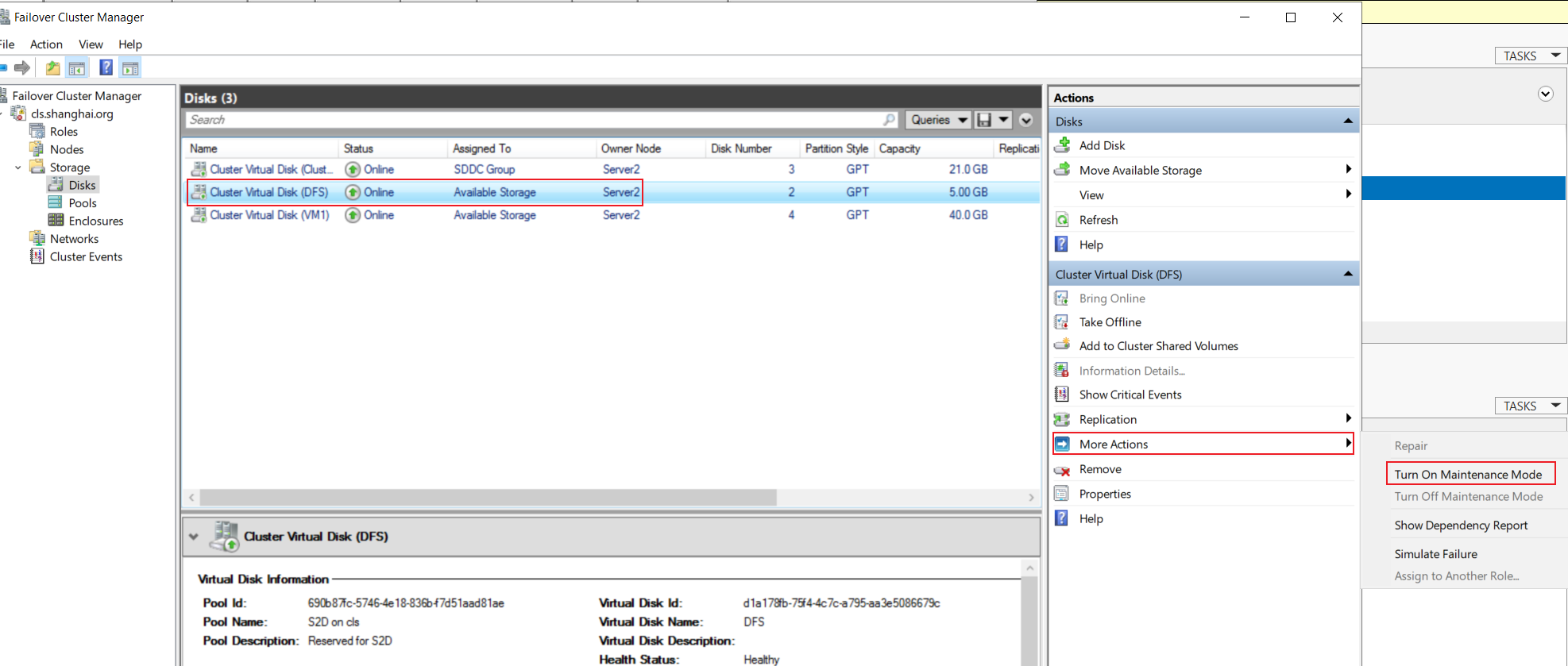1568x666 pixels.
Task: Click the save query floppy icon
Action: pyautogui.click(x=984, y=120)
